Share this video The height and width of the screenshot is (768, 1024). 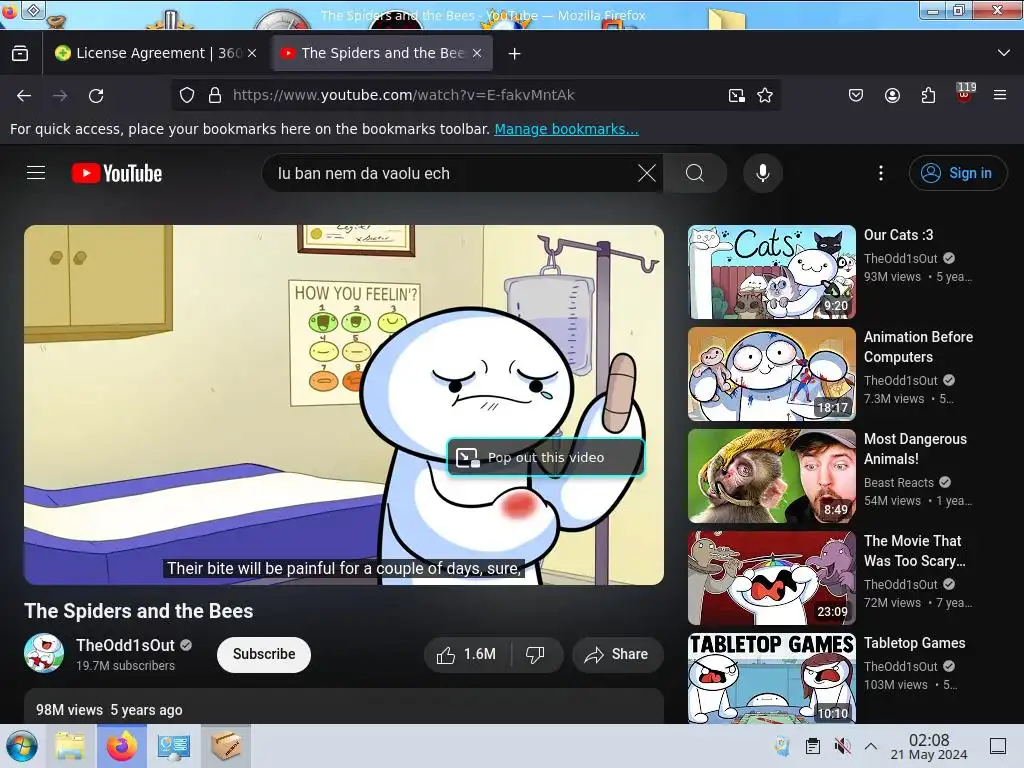coord(617,654)
